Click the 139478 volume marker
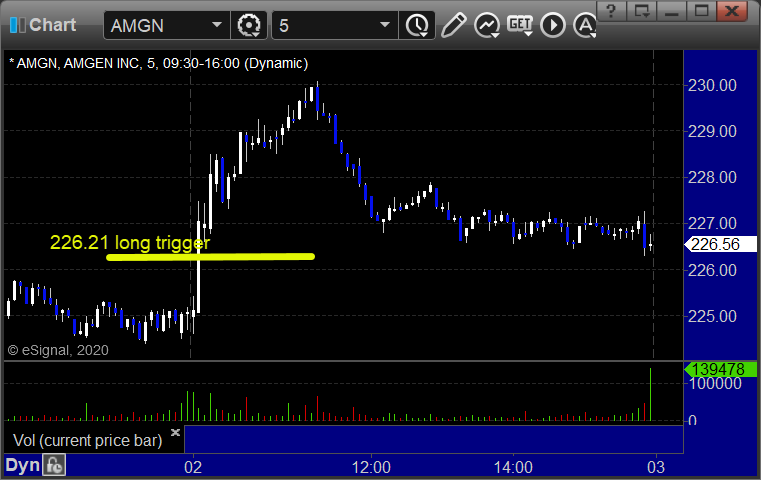The image size is (761, 480). 720,369
